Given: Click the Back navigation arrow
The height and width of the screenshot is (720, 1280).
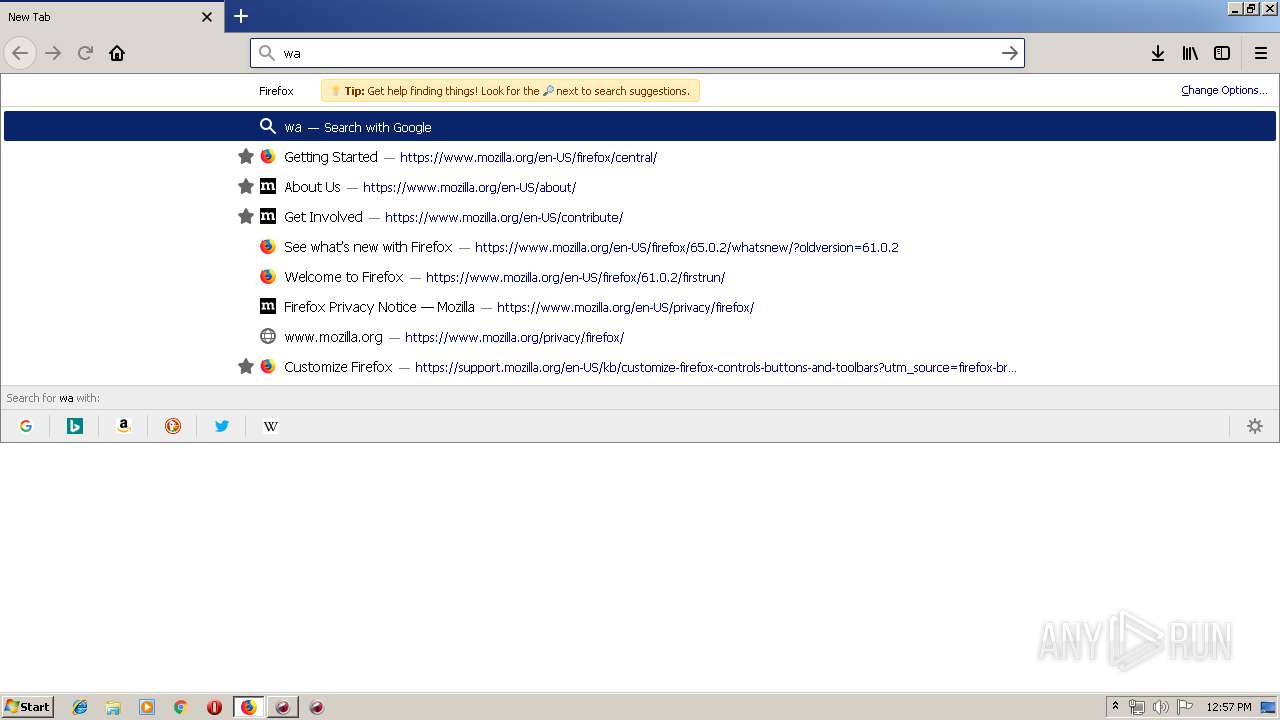Looking at the screenshot, I should pyautogui.click(x=20, y=53).
